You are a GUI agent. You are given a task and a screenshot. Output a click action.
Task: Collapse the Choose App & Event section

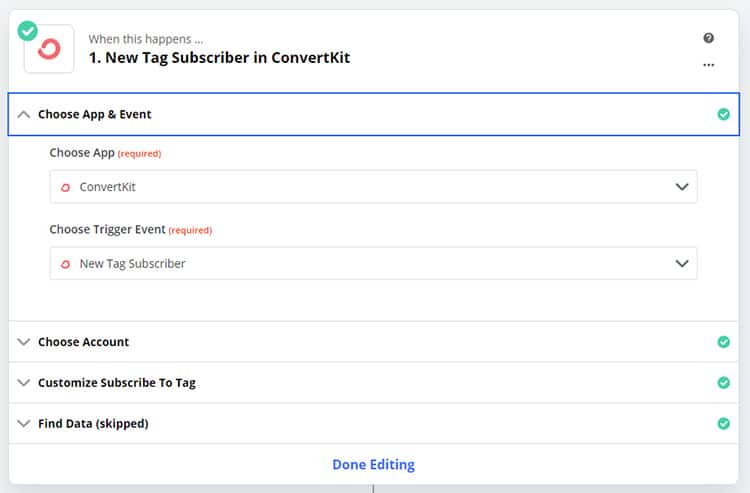click(x=24, y=114)
